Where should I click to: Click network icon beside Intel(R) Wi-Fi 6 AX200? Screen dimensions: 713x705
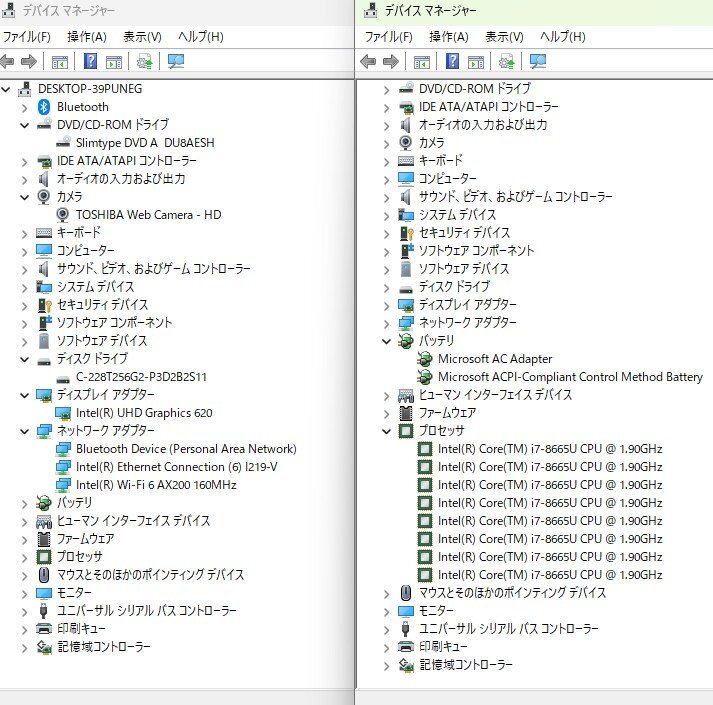tap(63, 485)
